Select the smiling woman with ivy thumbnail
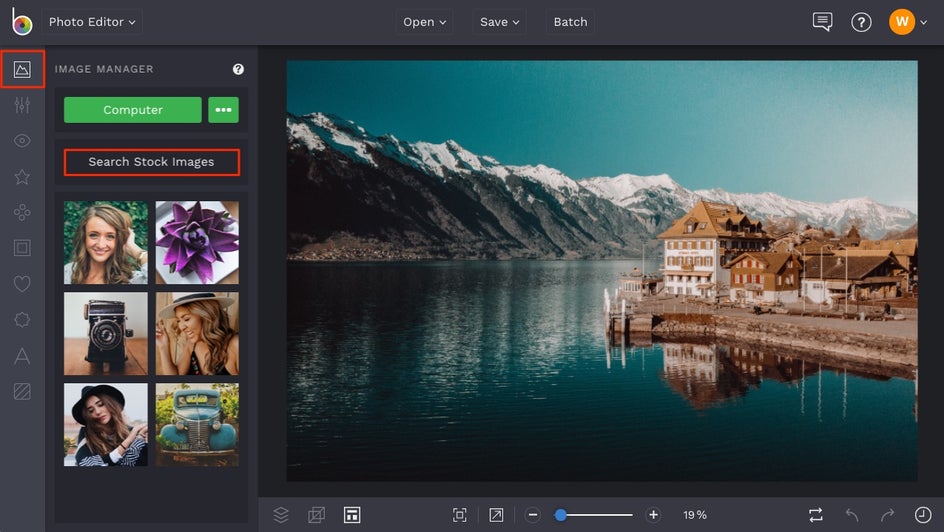 point(105,243)
